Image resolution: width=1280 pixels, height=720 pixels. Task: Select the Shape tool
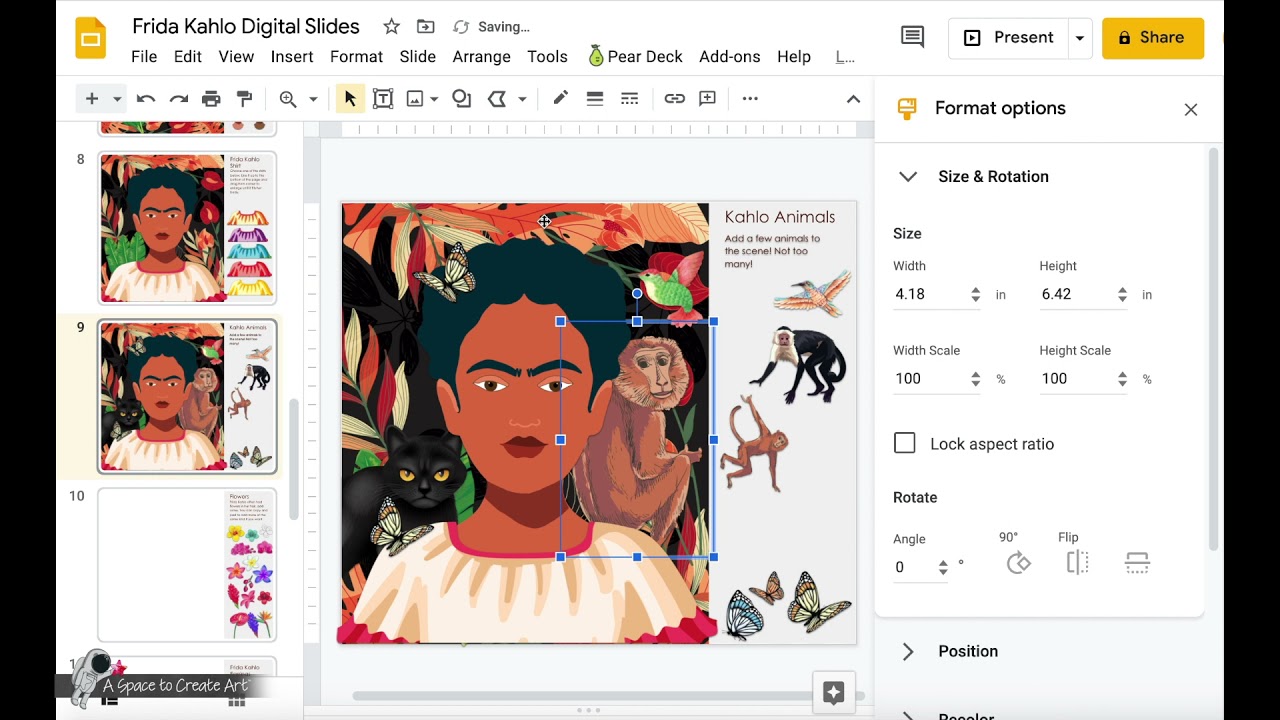click(461, 98)
